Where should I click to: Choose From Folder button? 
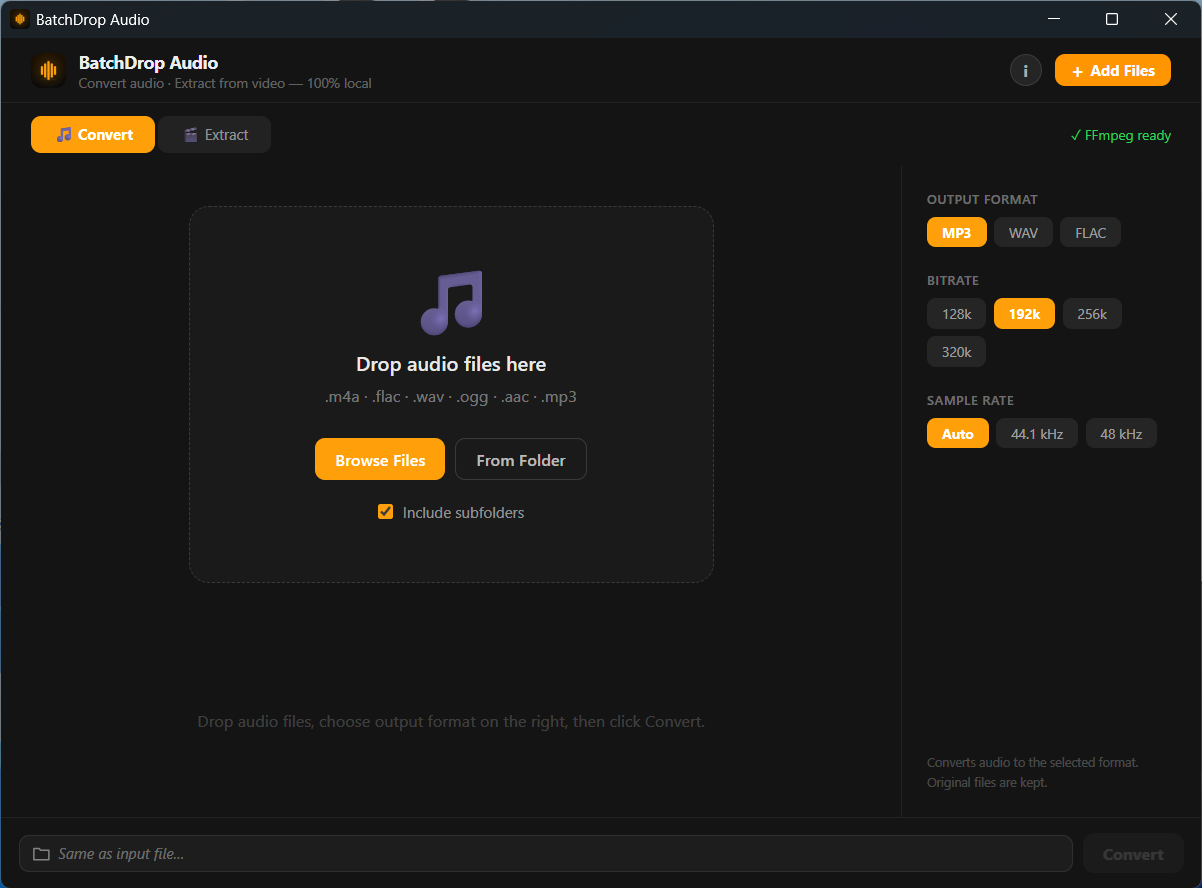coord(521,460)
